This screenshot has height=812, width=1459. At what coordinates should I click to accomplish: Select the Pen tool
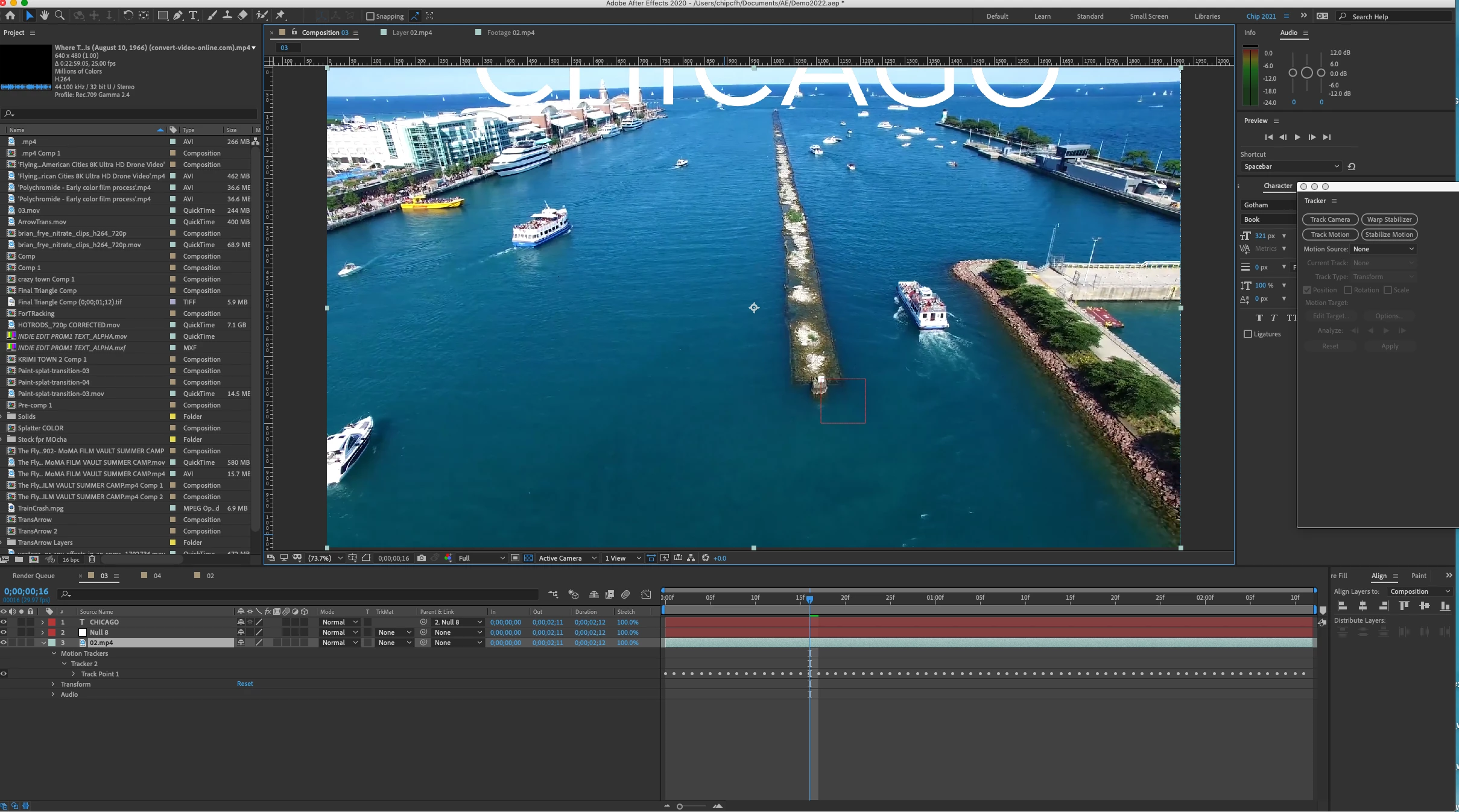(178, 16)
